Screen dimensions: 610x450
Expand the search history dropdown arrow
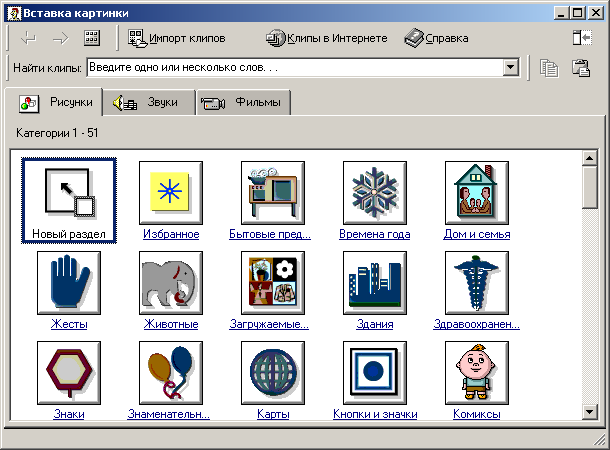coord(511,68)
